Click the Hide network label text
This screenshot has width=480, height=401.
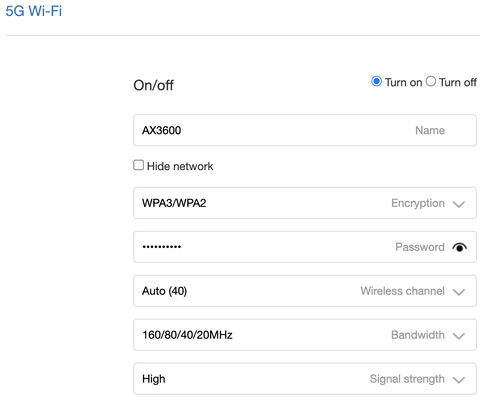[180, 166]
